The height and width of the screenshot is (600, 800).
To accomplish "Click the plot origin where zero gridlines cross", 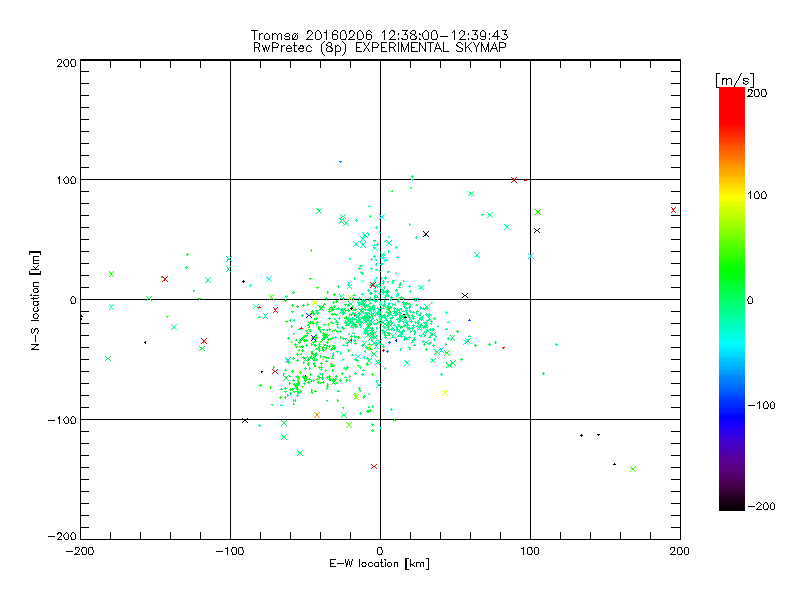I will click(x=380, y=299).
